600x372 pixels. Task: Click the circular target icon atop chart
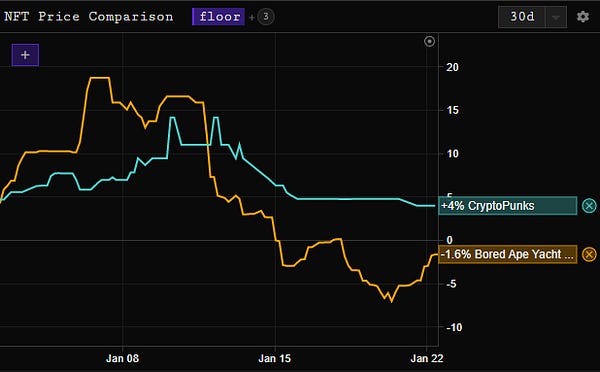[x=429, y=41]
